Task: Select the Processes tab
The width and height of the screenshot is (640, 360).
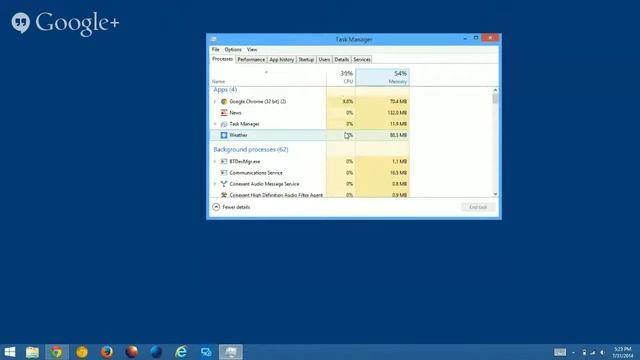Action: click(x=222, y=59)
